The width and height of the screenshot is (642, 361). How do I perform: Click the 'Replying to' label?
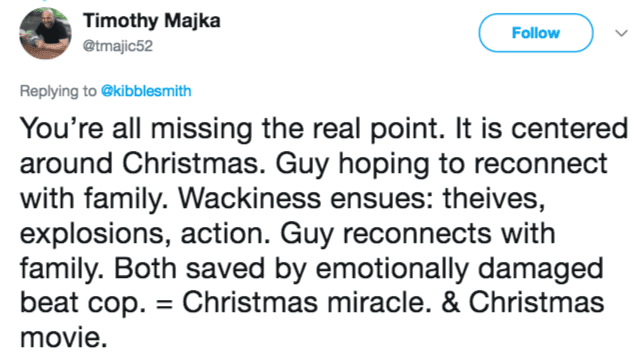58,91
